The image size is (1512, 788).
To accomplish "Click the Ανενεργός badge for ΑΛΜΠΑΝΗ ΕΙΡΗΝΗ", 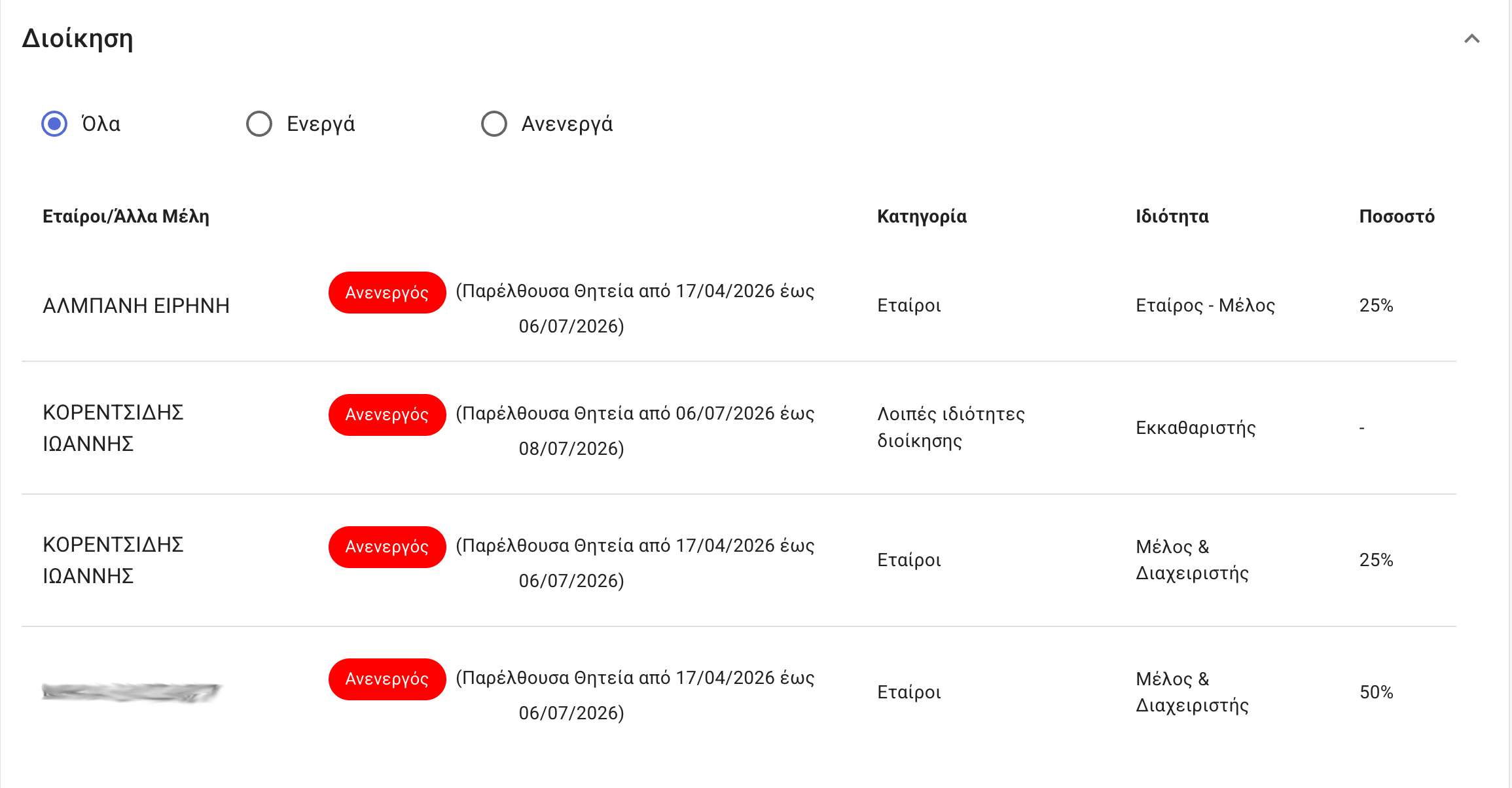I will (387, 293).
